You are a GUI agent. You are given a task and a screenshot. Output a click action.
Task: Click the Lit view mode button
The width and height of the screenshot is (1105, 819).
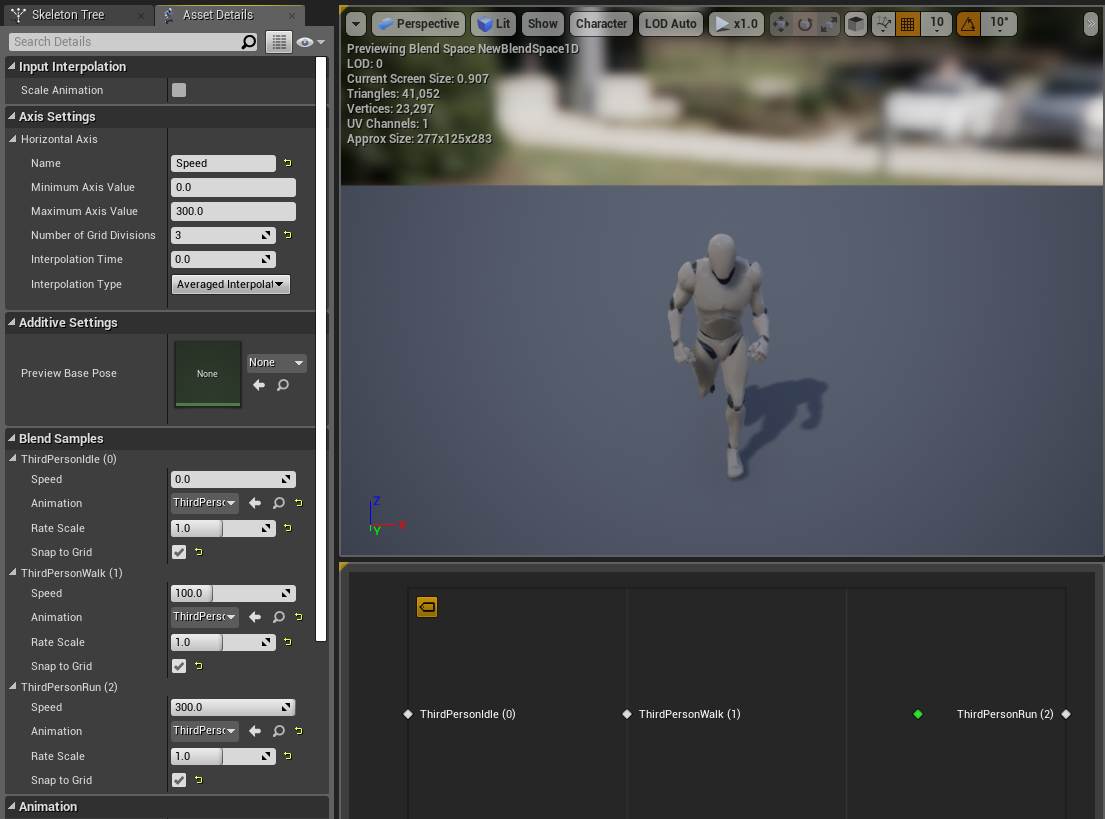tap(493, 23)
